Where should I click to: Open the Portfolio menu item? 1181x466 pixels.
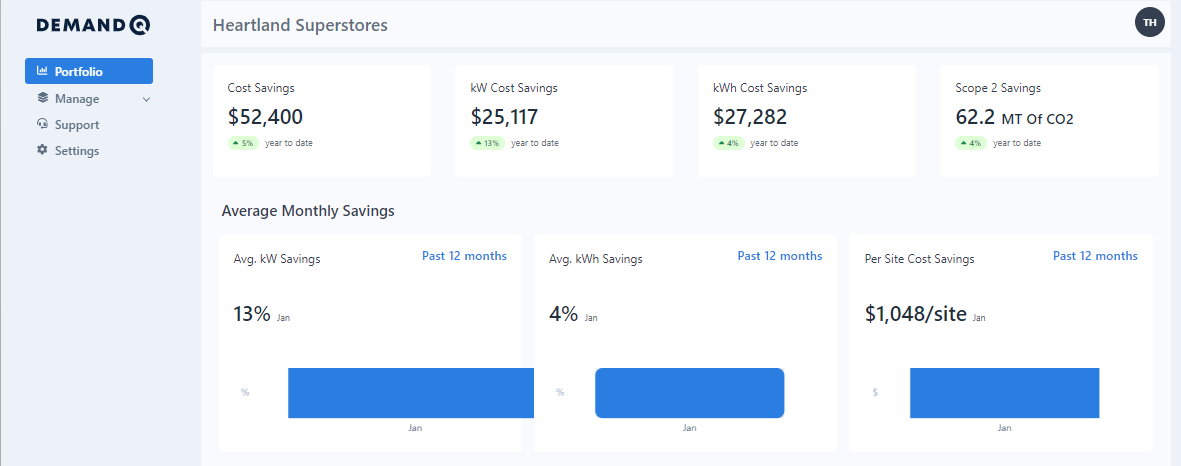tap(89, 71)
